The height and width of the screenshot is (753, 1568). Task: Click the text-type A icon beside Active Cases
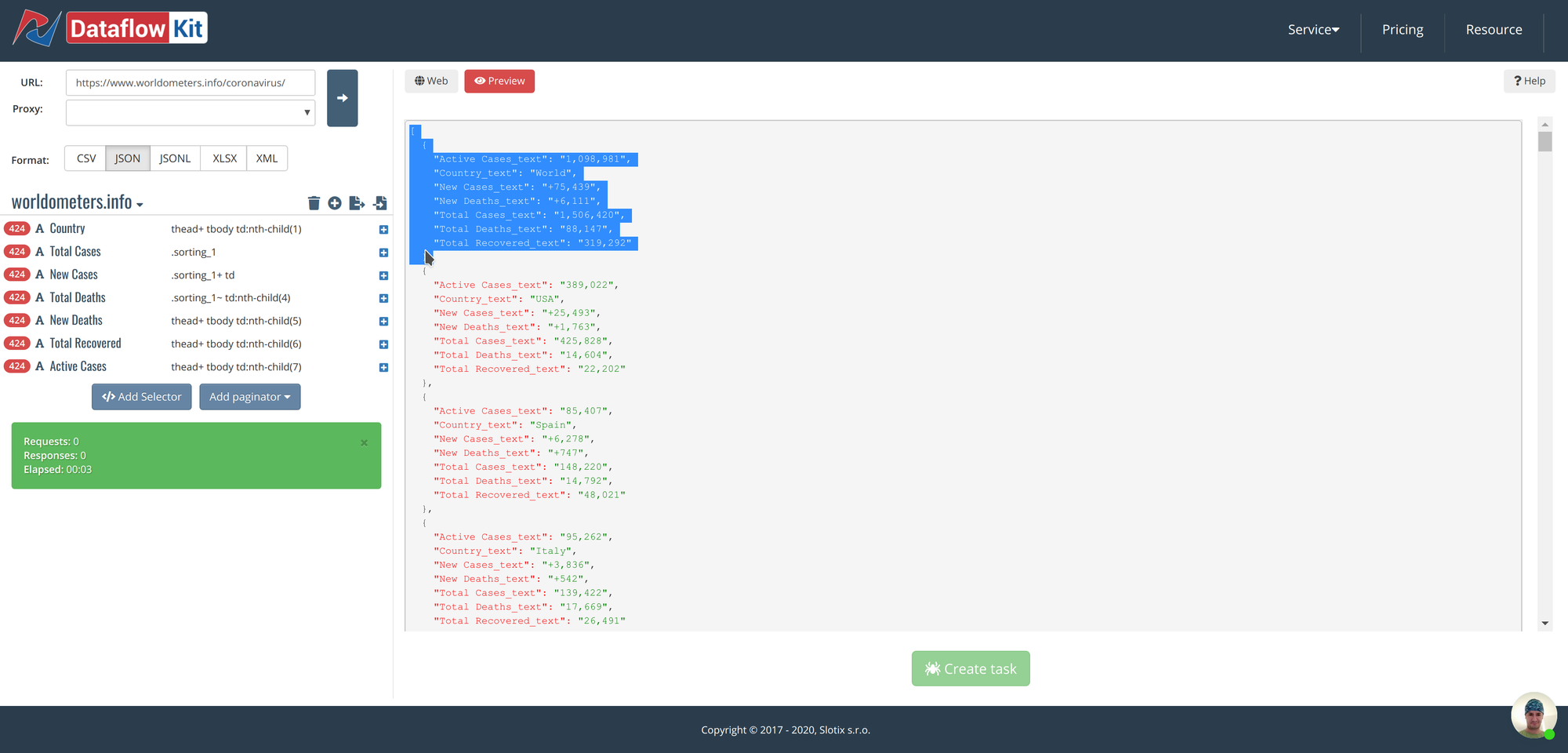pyautogui.click(x=40, y=366)
